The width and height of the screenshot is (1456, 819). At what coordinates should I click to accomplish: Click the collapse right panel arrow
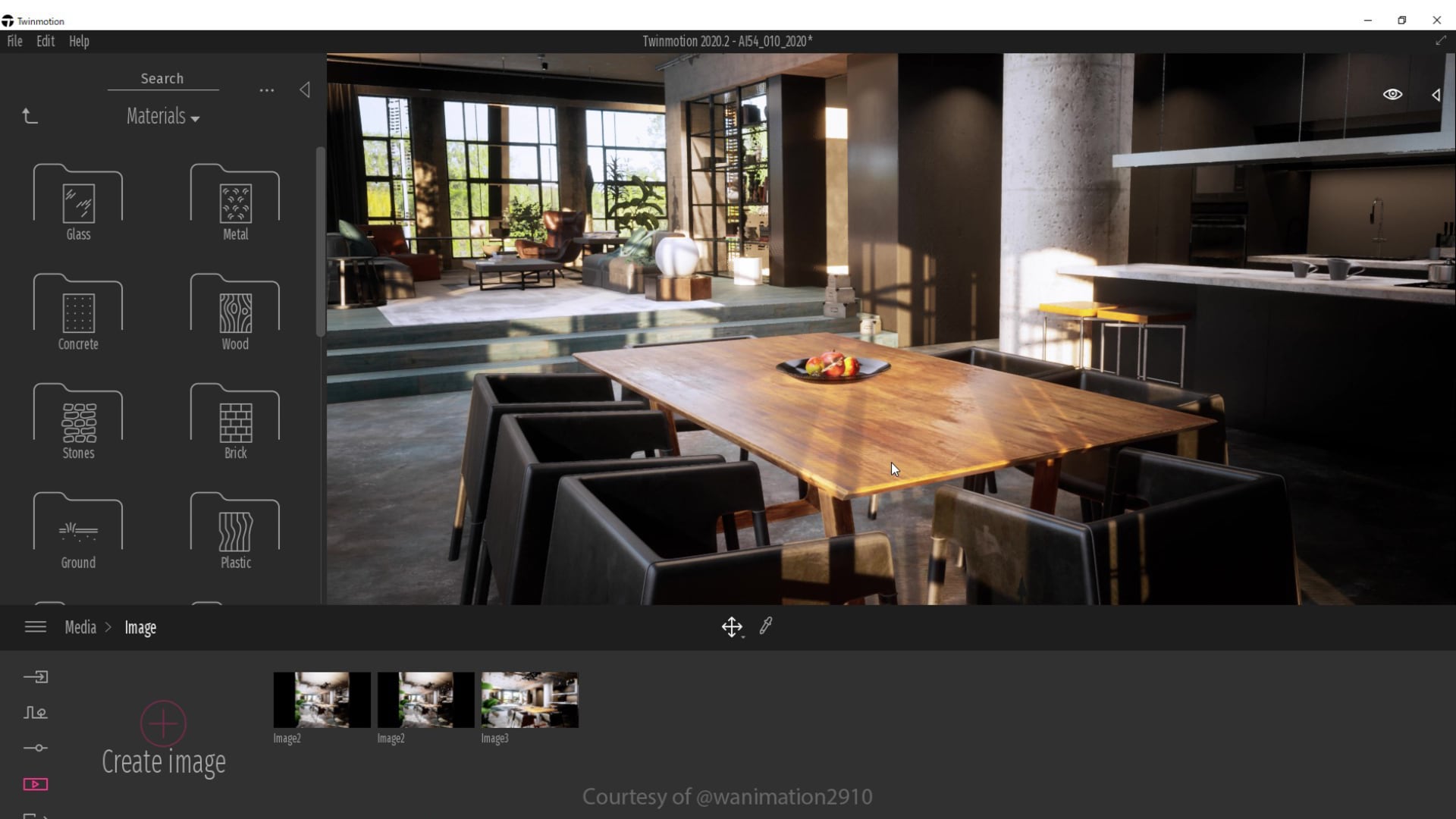(1437, 93)
